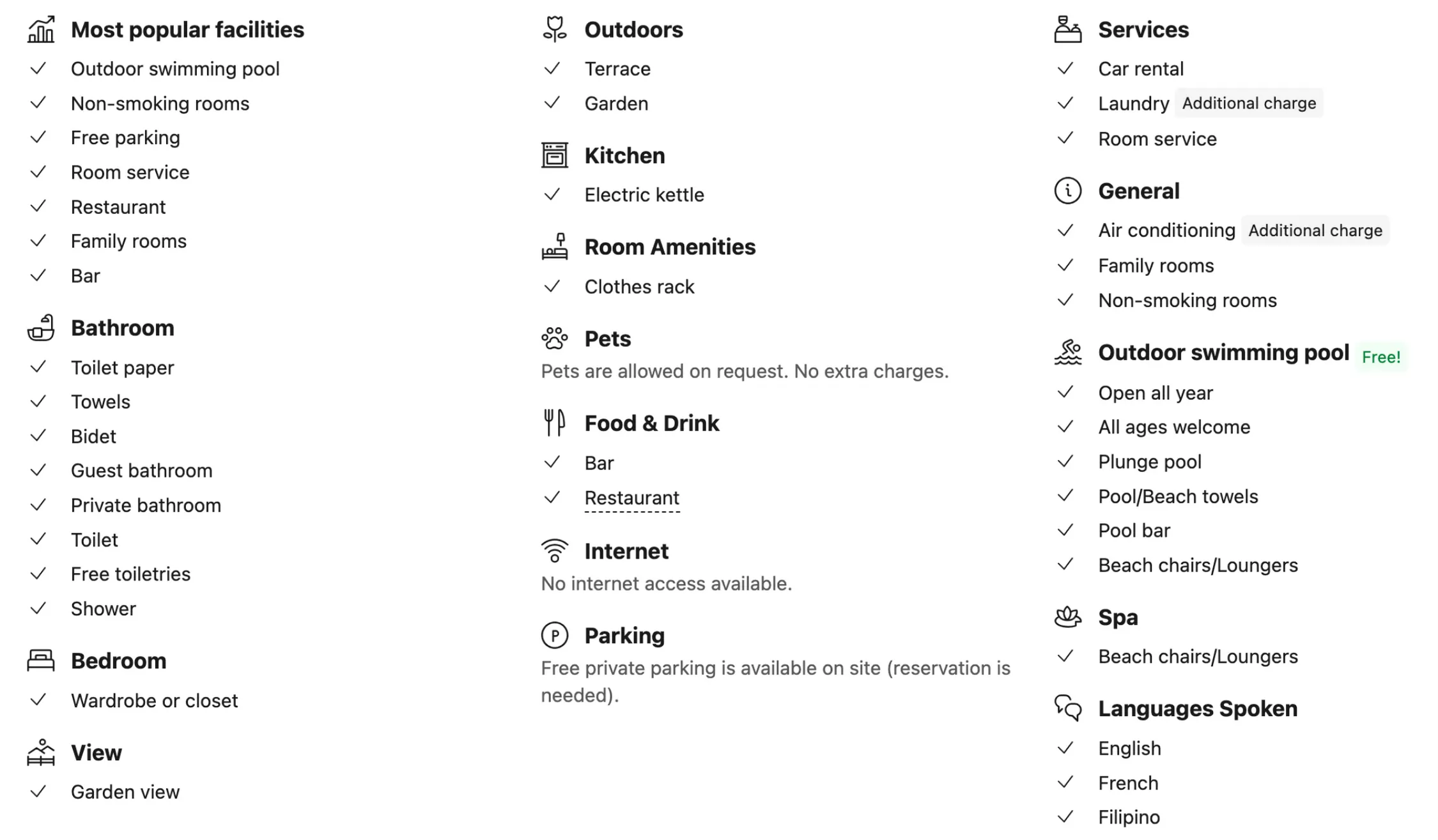Click the Kitchen oven icon

(x=554, y=155)
